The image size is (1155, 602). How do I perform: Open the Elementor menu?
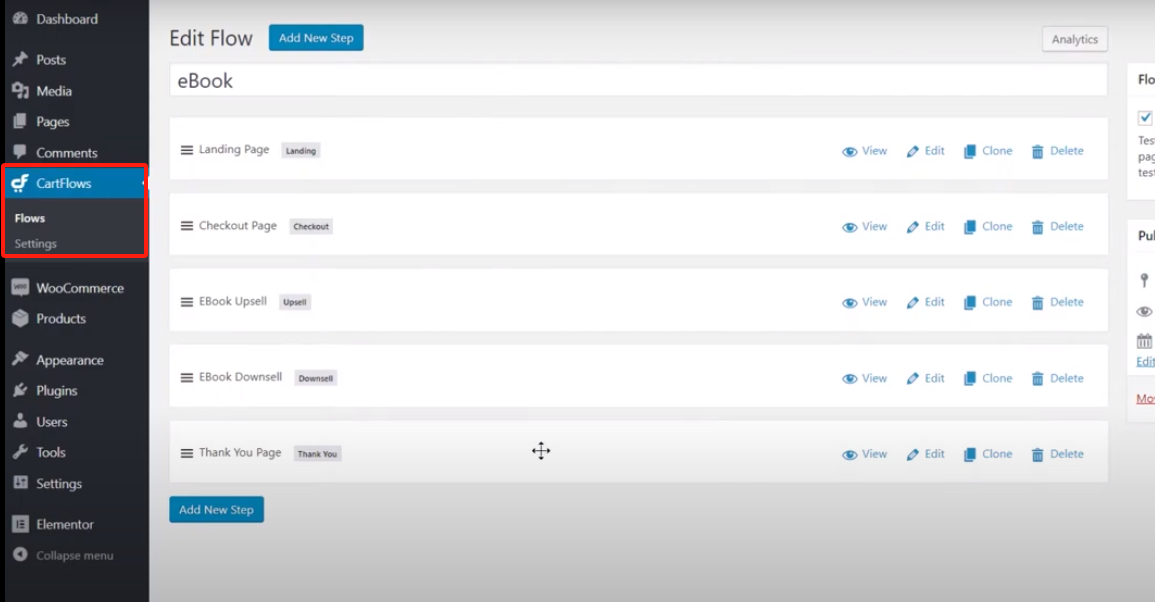(65, 525)
